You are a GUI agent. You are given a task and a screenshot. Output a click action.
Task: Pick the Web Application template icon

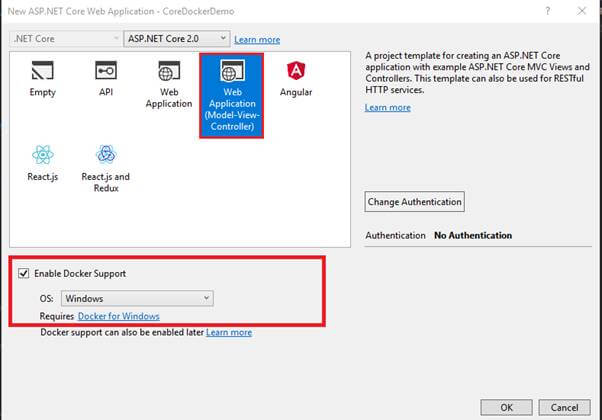tap(169, 71)
